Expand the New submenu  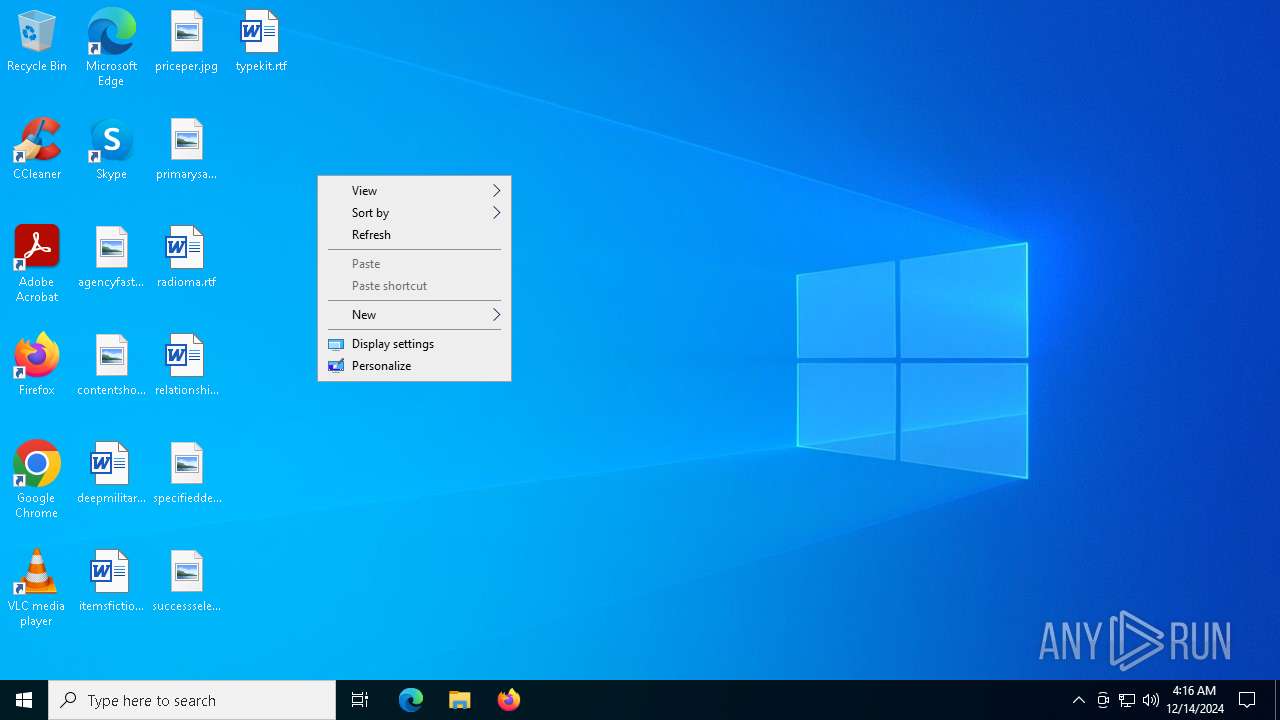(x=414, y=315)
